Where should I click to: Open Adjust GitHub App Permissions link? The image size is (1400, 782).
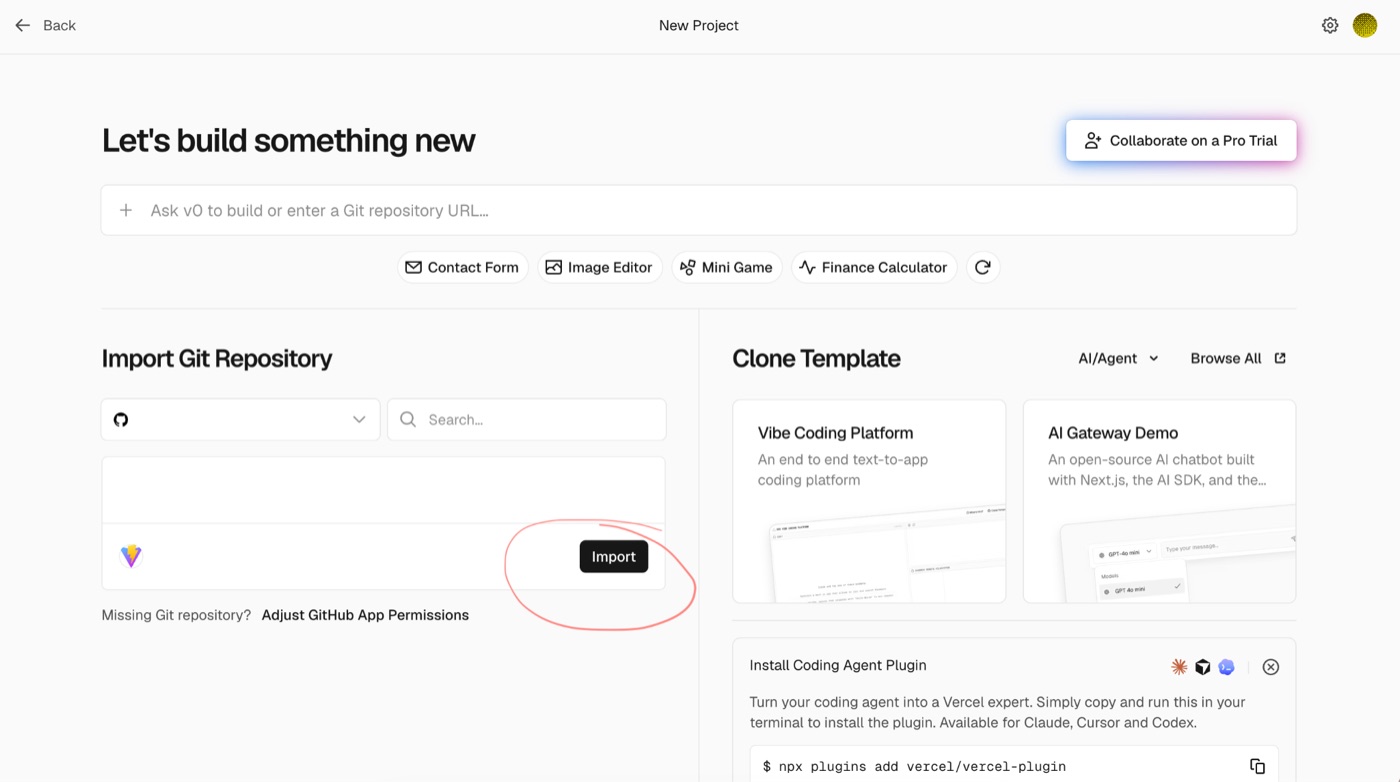365,615
